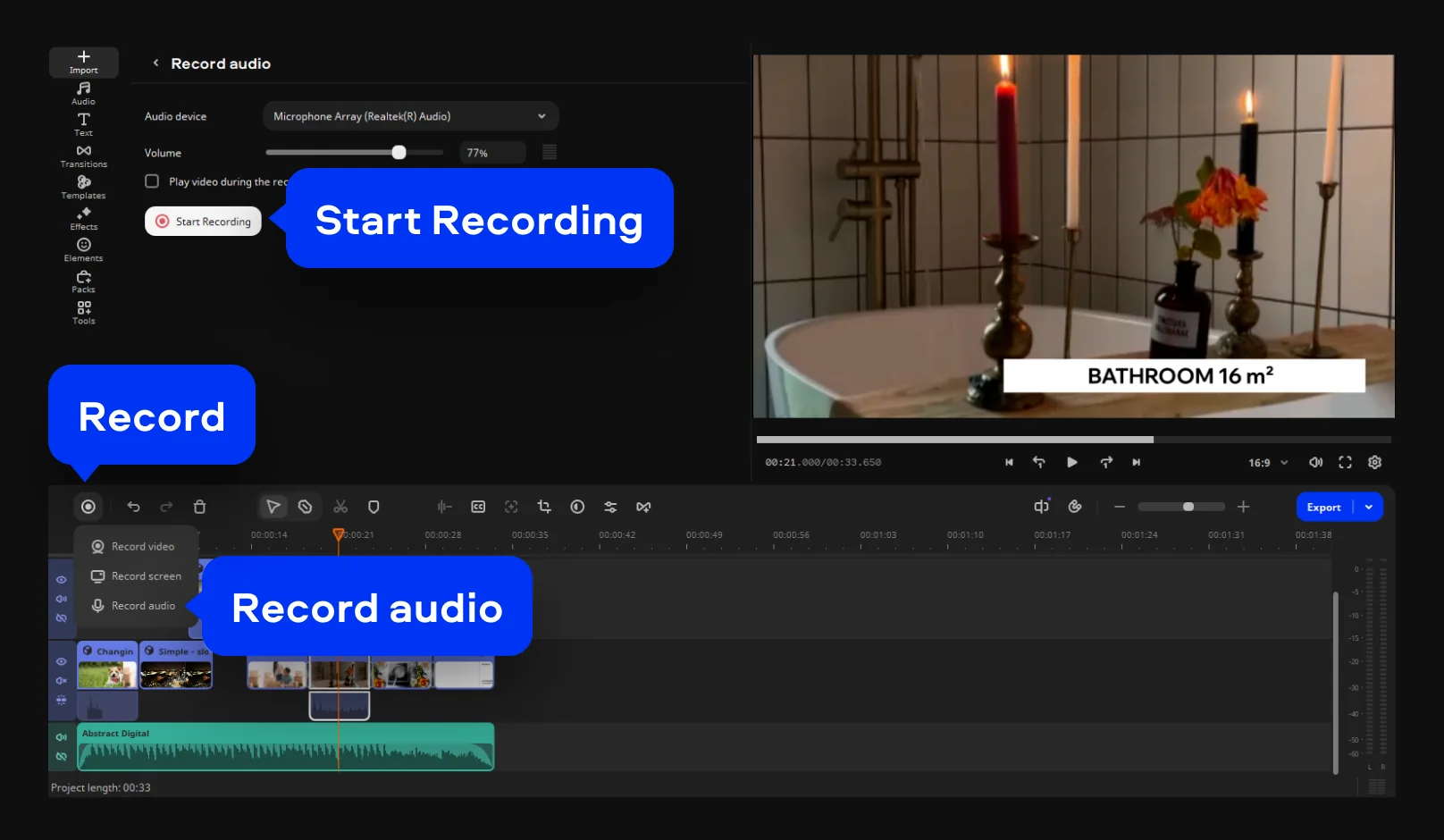The width and height of the screenshot is (1444, 840).
Task: Expand the Export options arrow
Action: (x=1369, y=507)
